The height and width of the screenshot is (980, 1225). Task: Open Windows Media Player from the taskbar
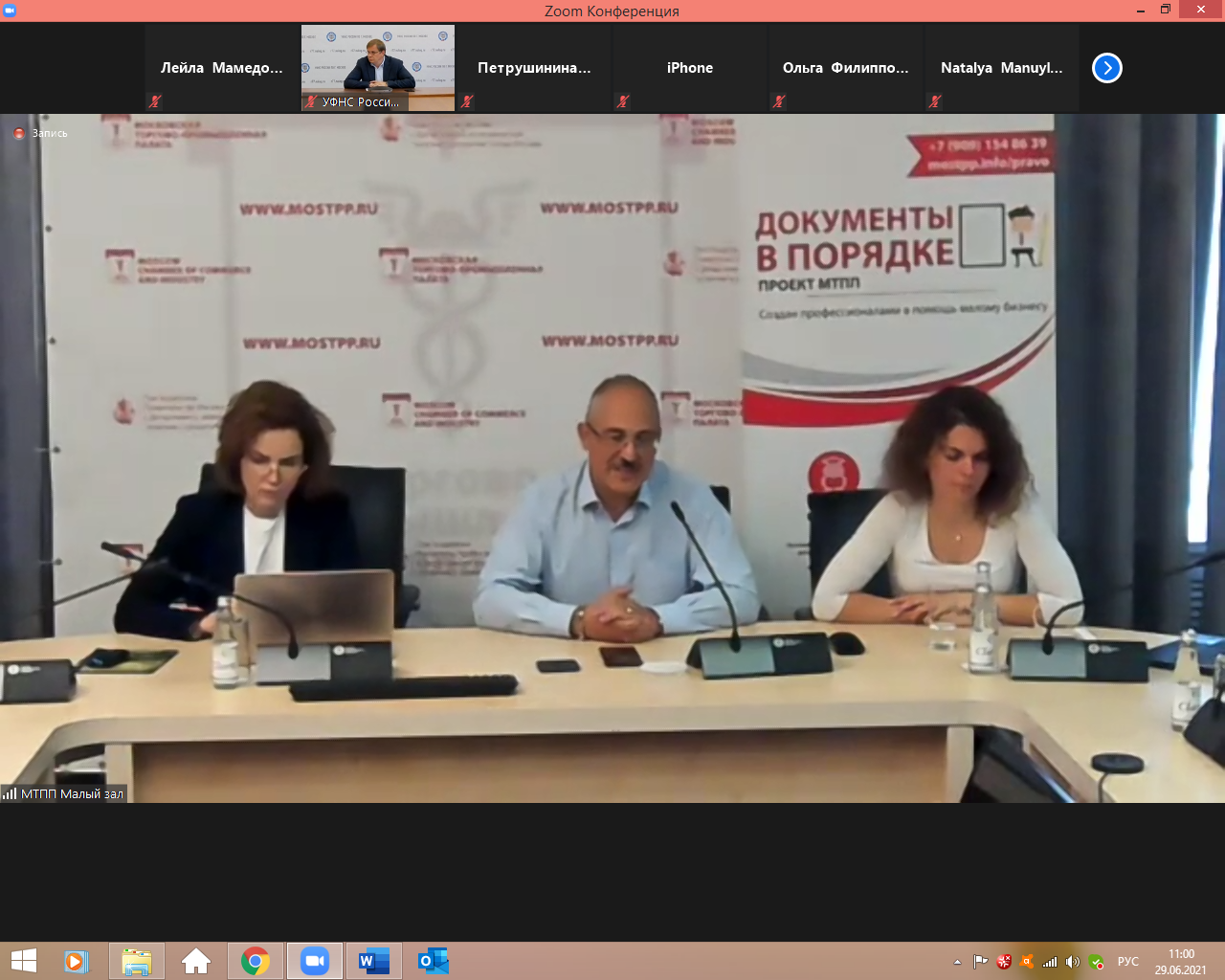coord(77,961)
